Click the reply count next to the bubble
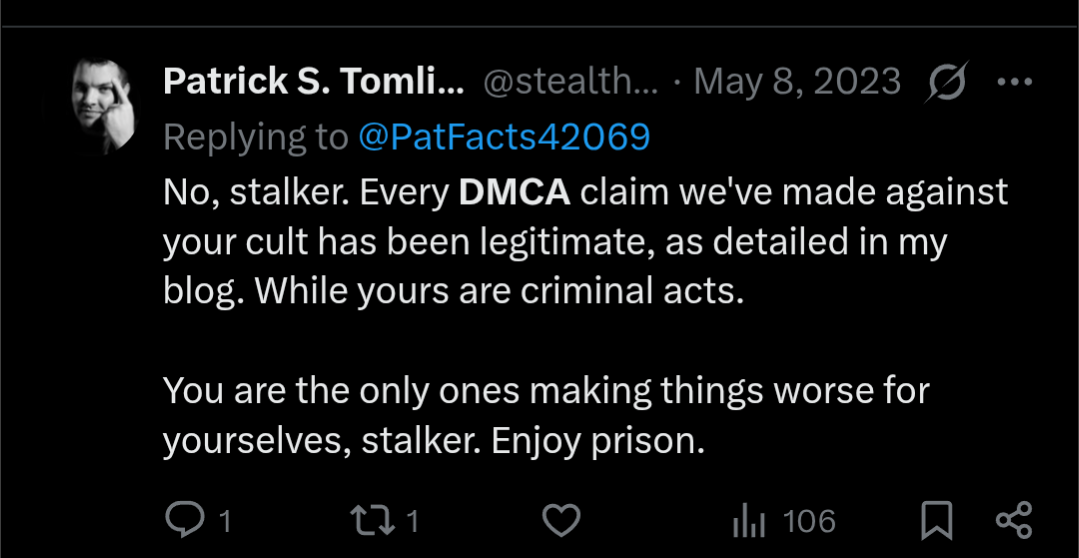Image resolution: width=1079 pixels, height=558 pixels. 224,522
